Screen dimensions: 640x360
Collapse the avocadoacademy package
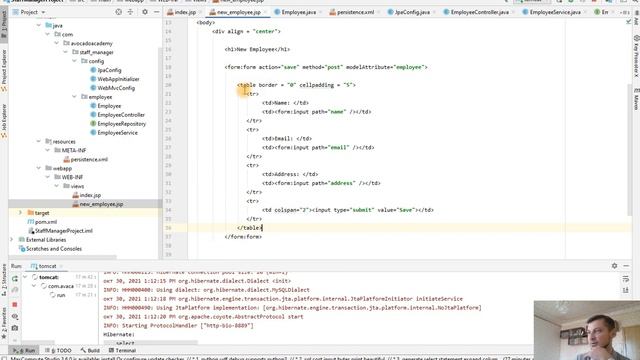coord(57,43)
